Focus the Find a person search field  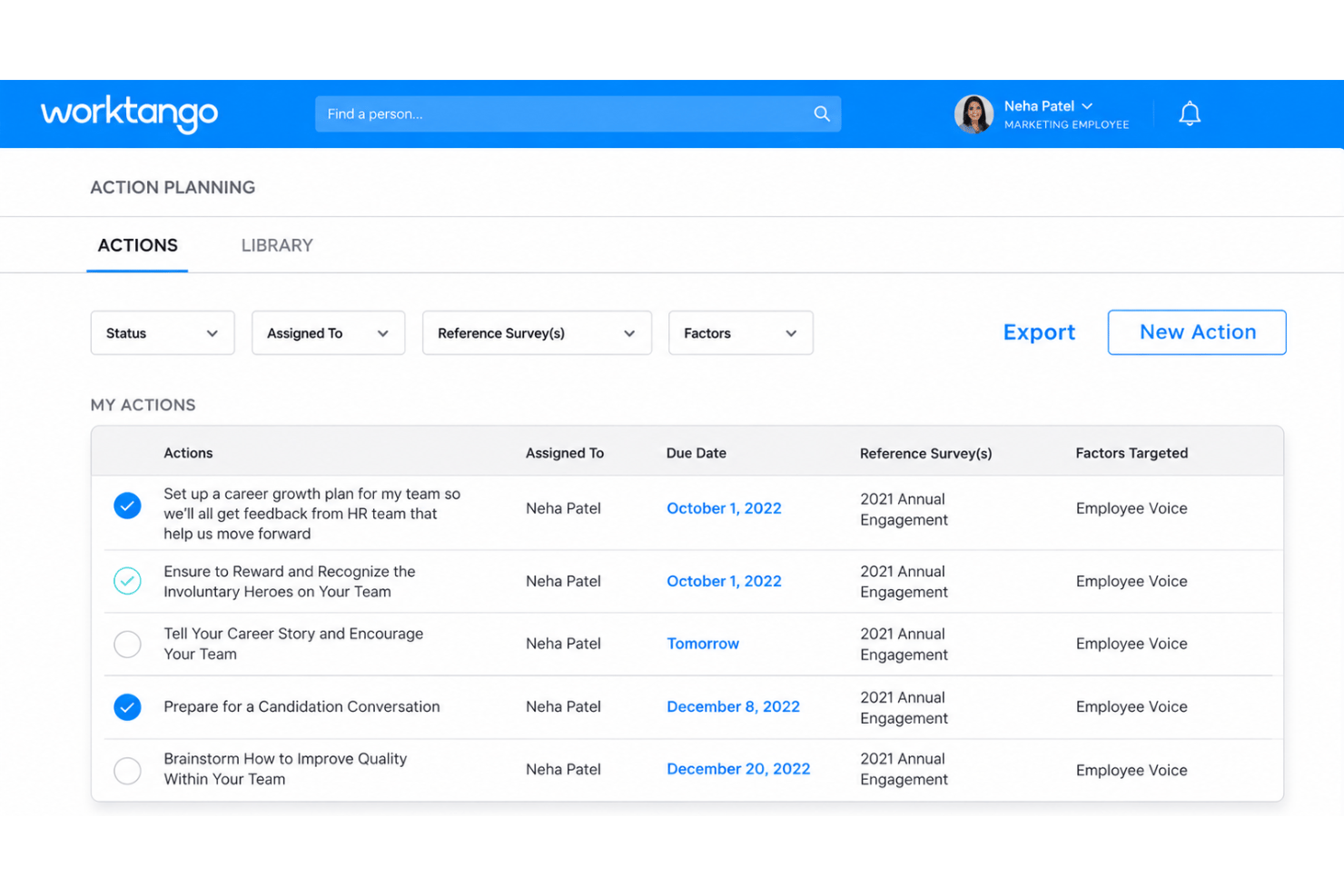click(x=578, y=113)
